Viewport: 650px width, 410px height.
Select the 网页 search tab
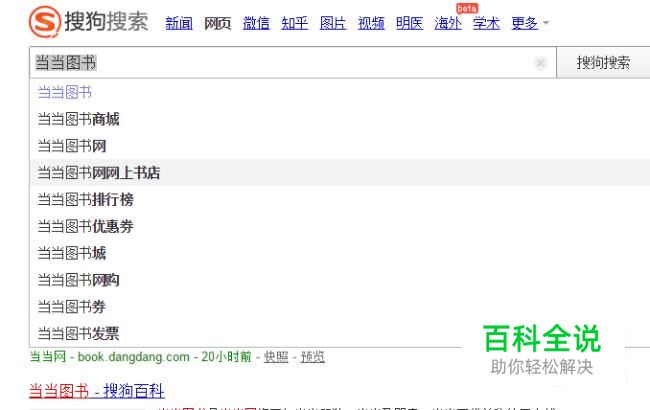217,23
